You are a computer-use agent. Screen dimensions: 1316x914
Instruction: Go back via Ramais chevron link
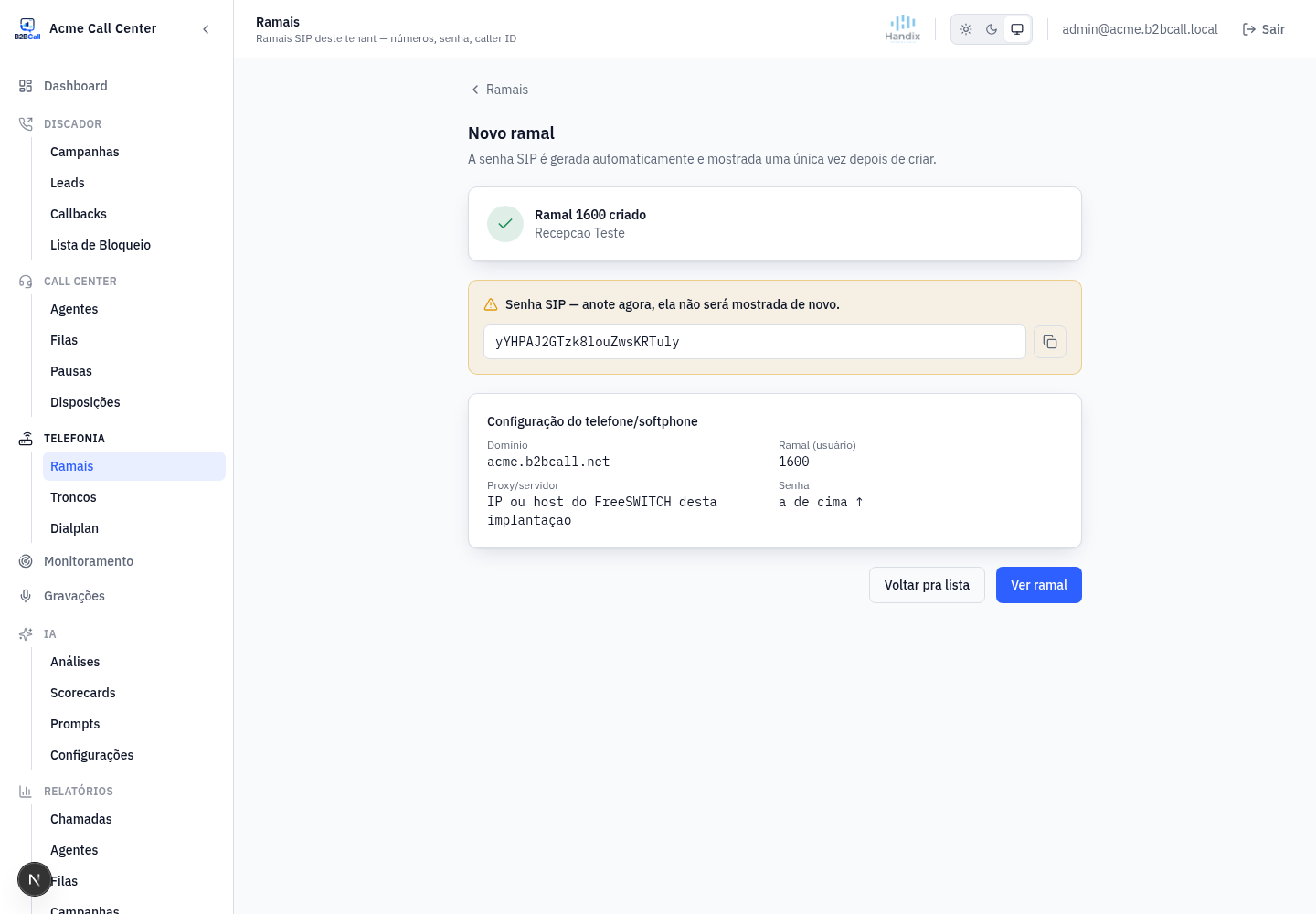click(x=499, y=90)
